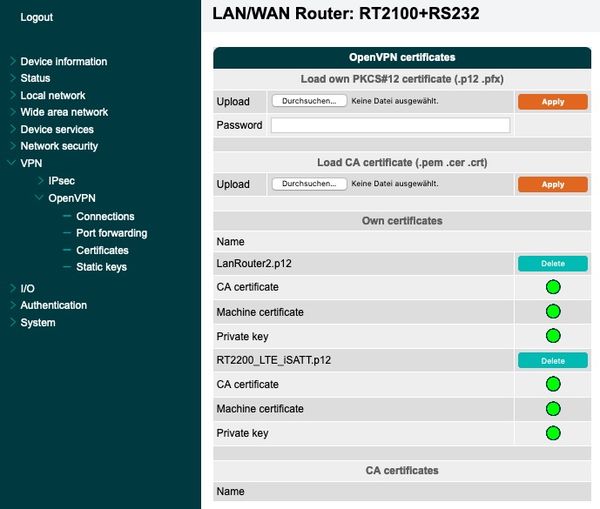Expand the Status menu chevron

[13, 78]
